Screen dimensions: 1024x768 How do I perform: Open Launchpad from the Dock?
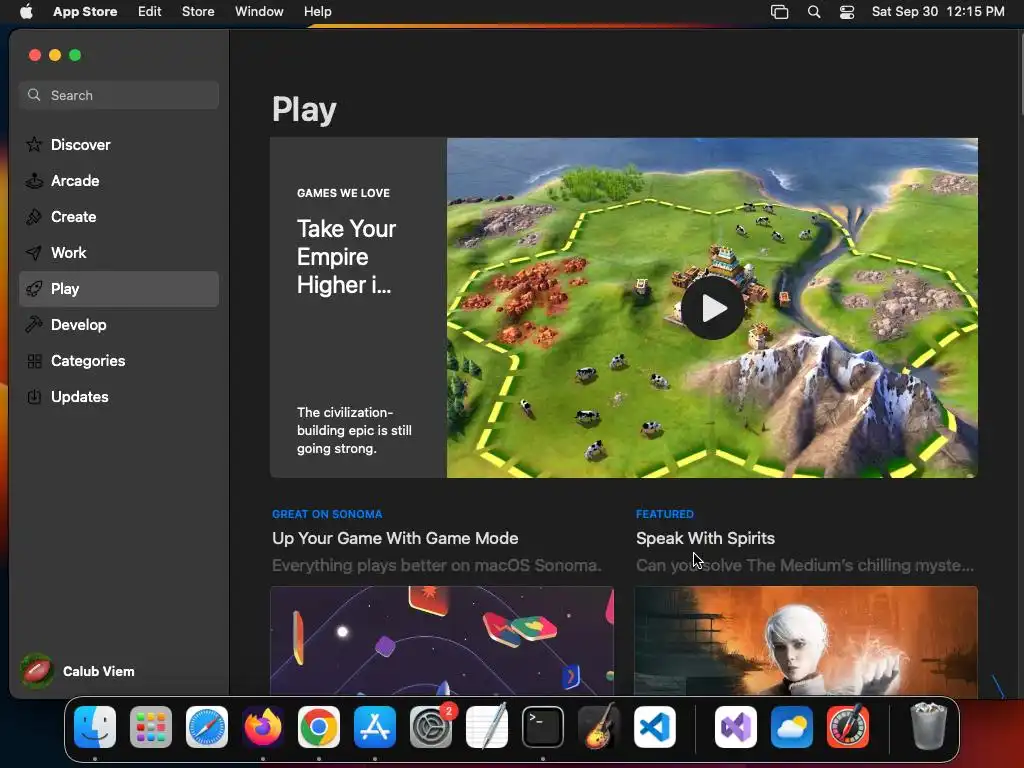151,727
